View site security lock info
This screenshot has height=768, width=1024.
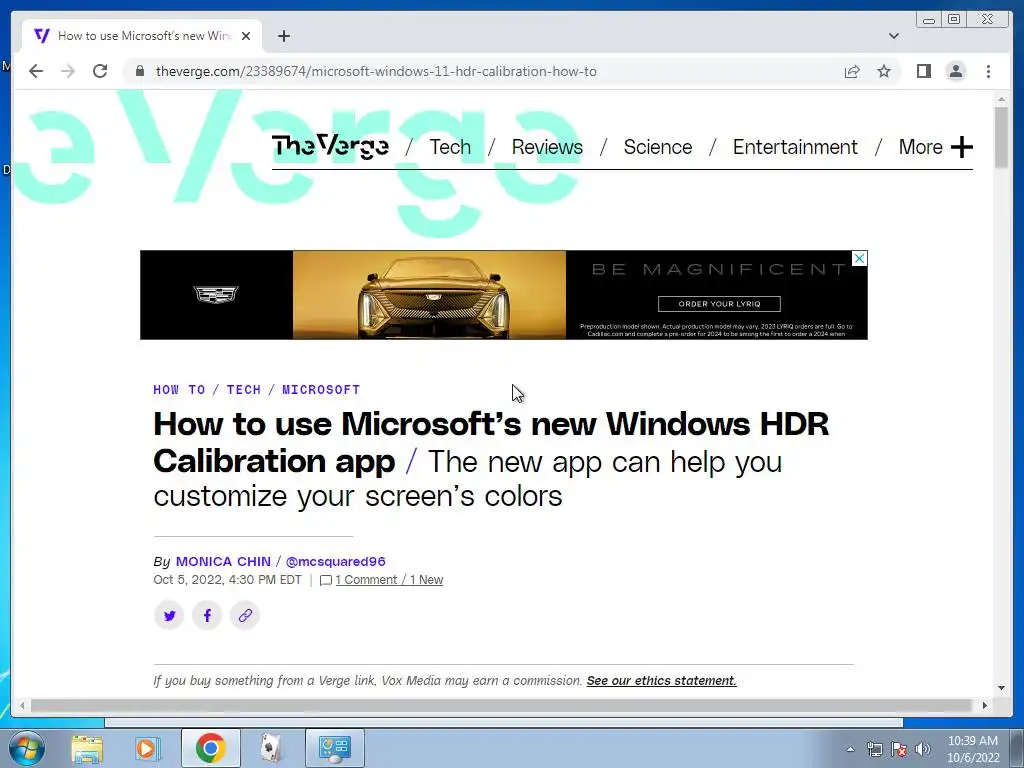tap(139, 71)
